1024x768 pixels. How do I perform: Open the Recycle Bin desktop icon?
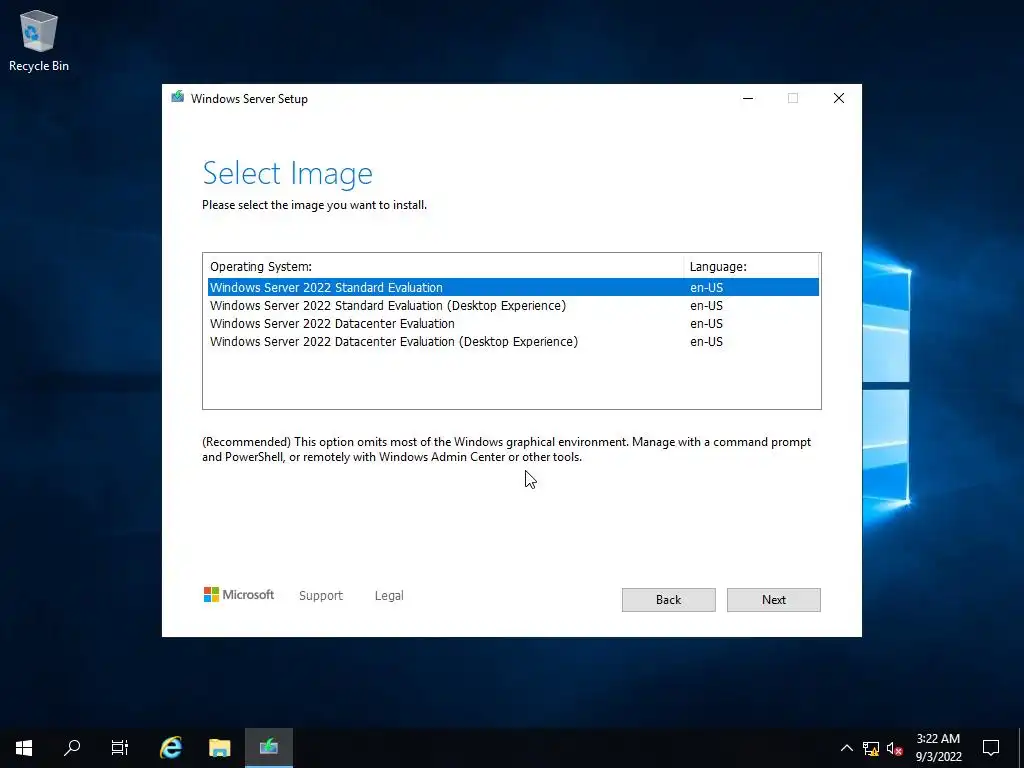[39, 40]
